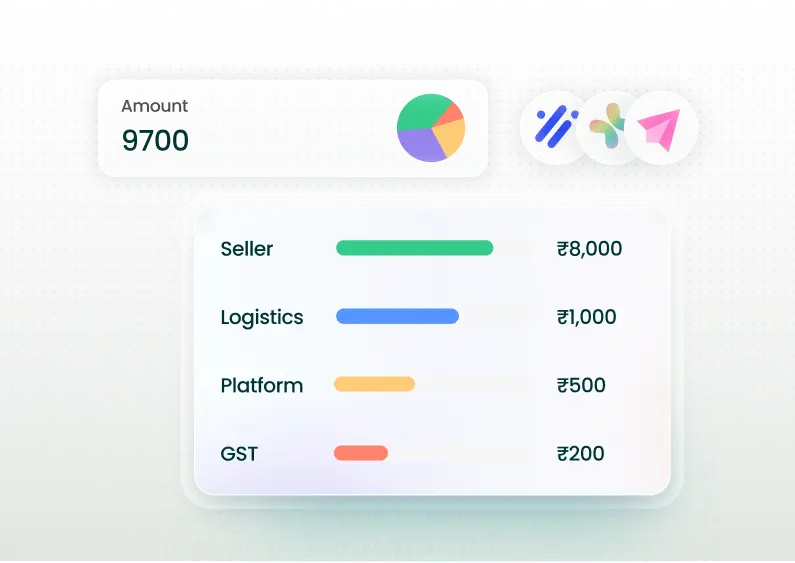Click the ₹500 Platform amount
Viewport: 795px width, 563px height.
581,385
